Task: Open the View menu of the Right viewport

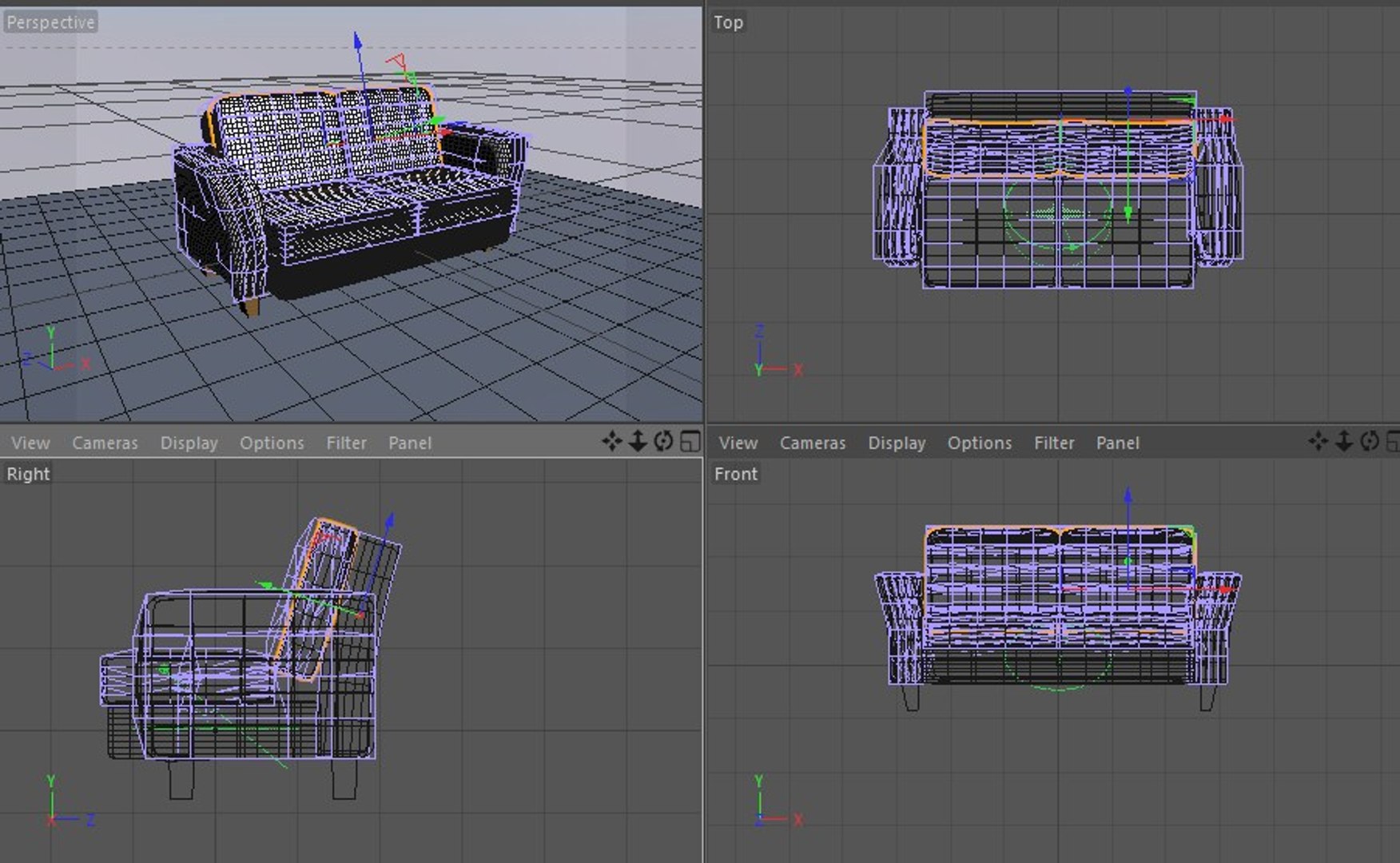Action: pos(30,443)
